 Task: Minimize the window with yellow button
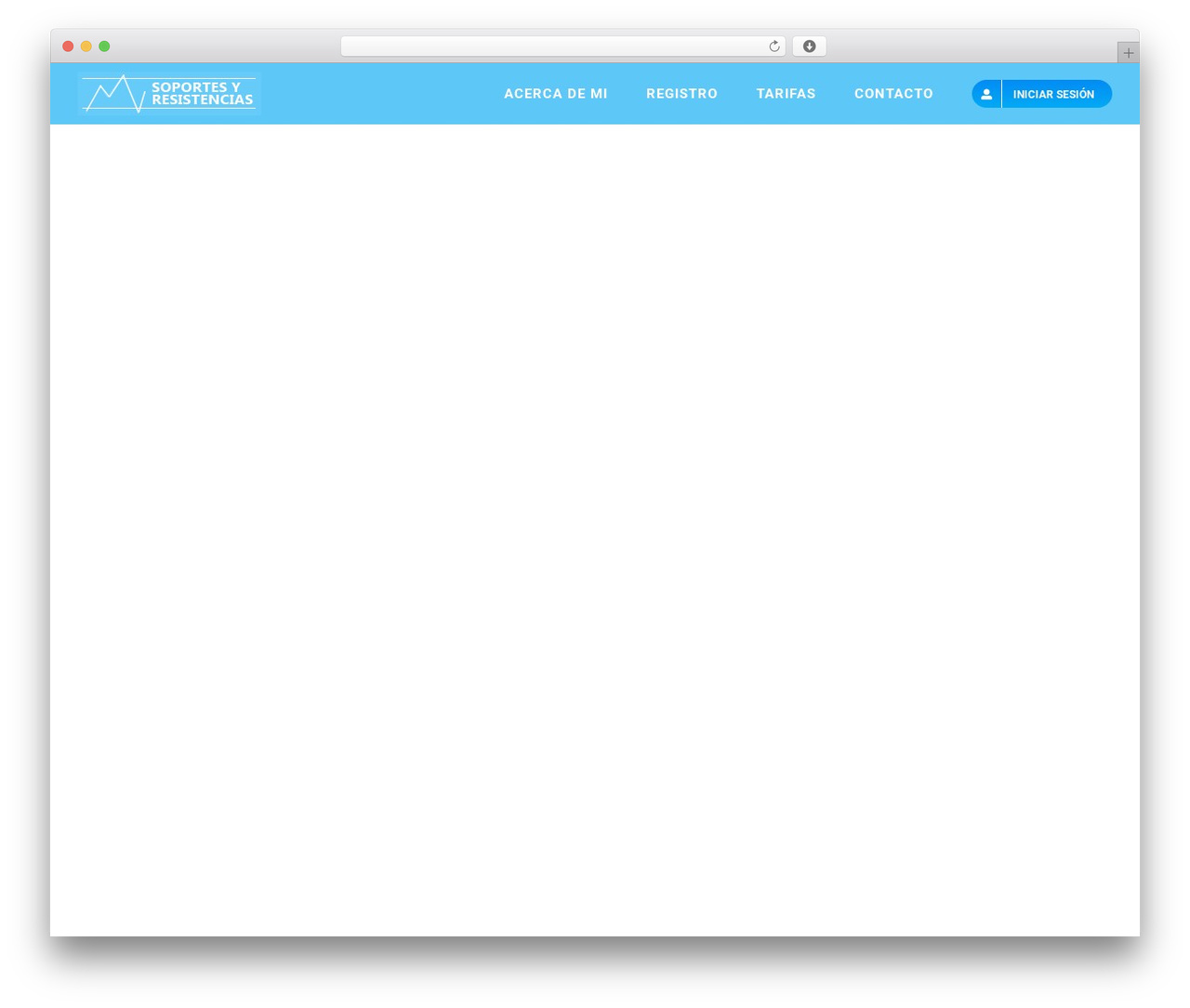point(86,46)
